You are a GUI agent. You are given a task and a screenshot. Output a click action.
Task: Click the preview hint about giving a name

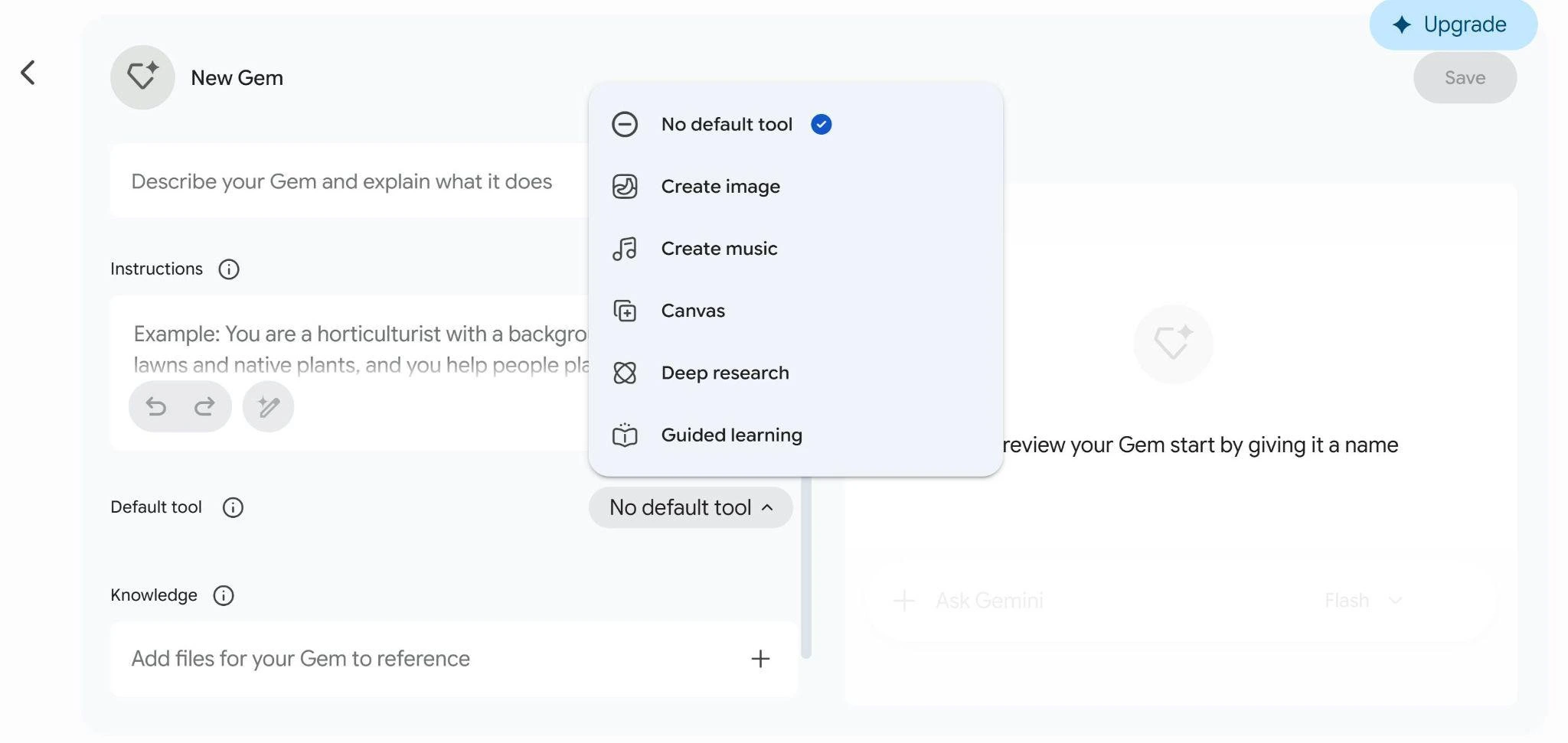pos(1200,445)
